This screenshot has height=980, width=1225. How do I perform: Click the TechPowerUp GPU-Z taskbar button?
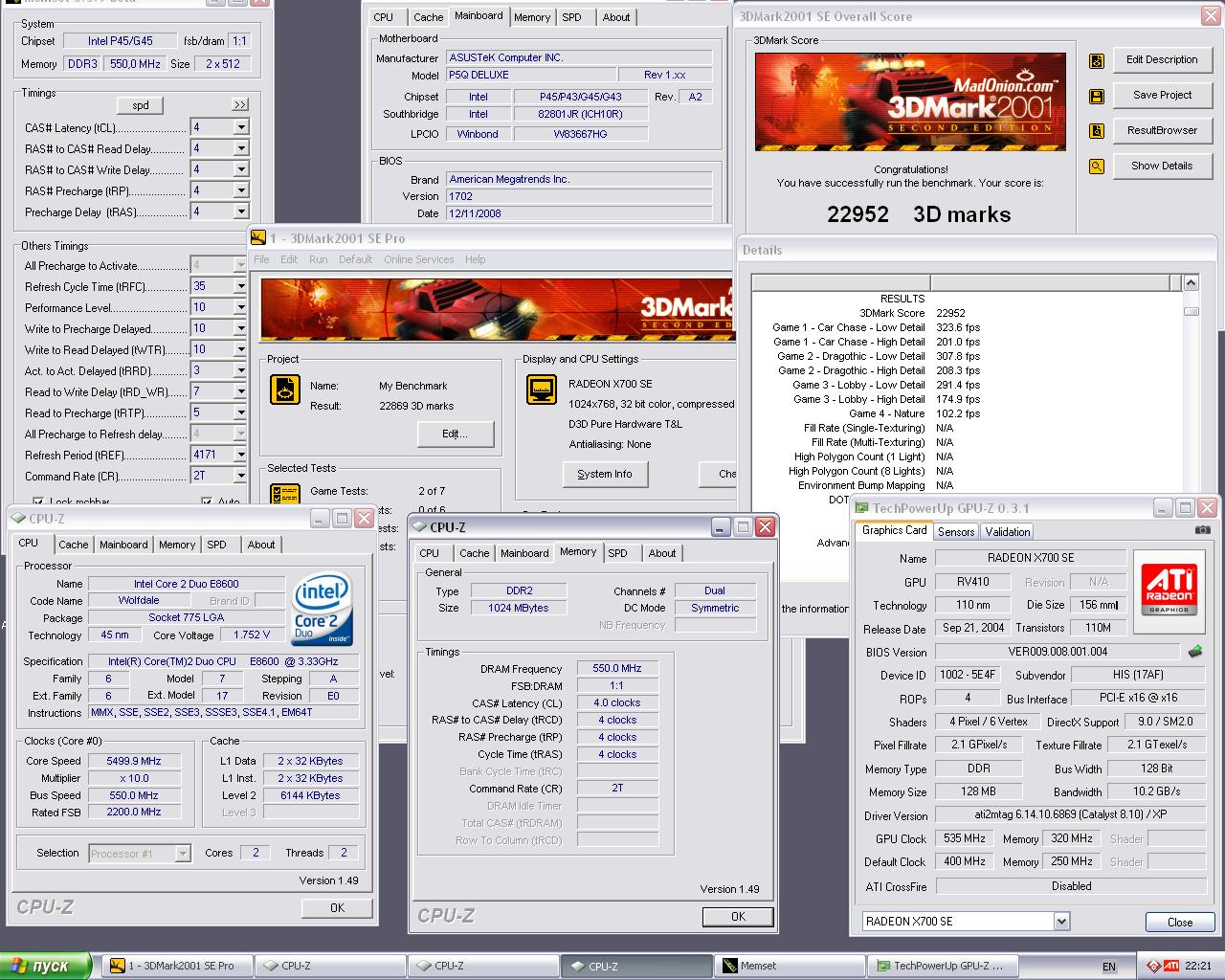click(943, 966)
